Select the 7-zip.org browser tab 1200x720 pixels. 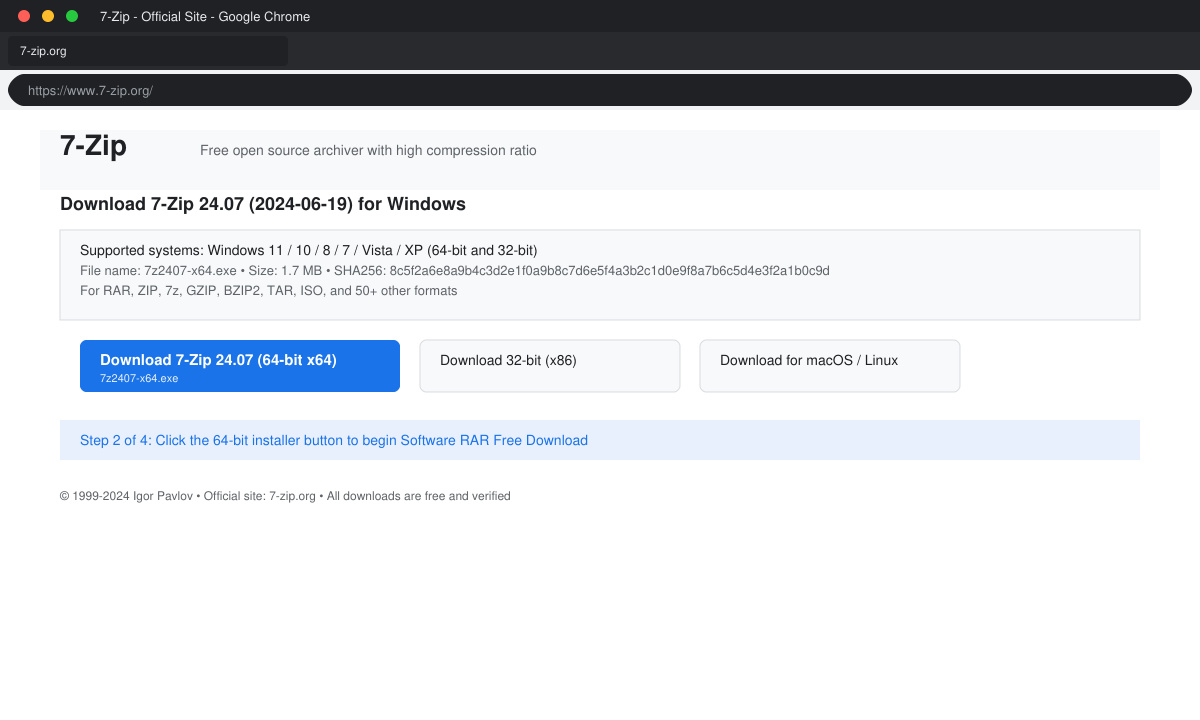click(x=148, y=51)
